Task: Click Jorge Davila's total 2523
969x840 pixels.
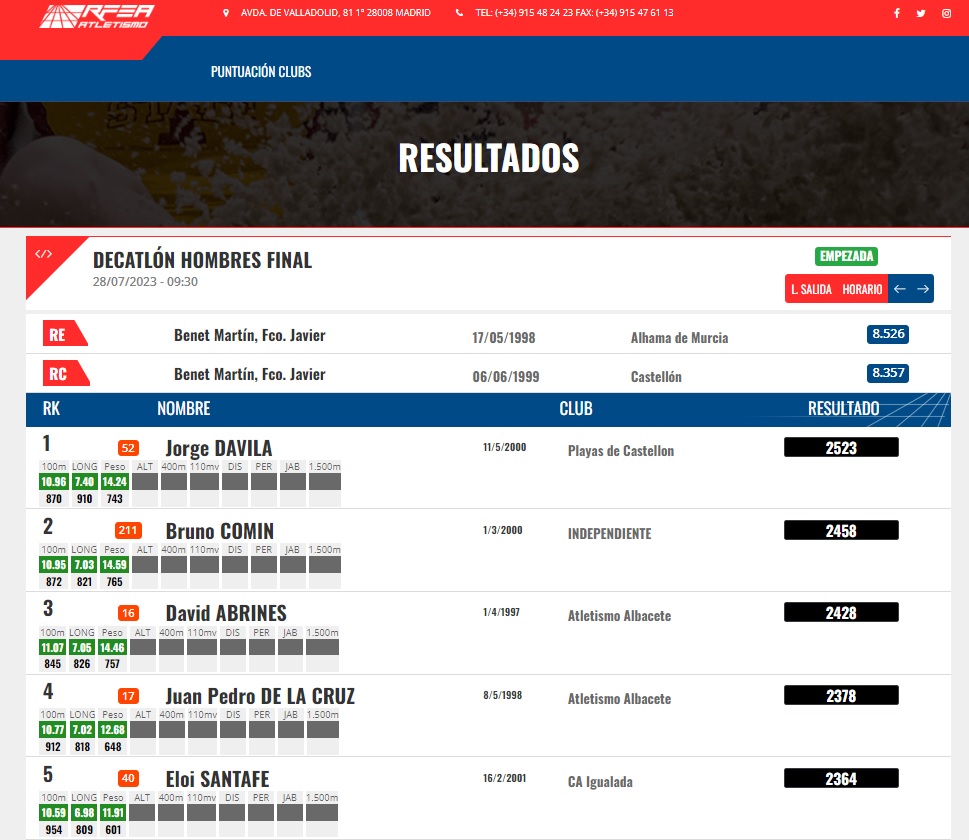Action: [841, 448]
